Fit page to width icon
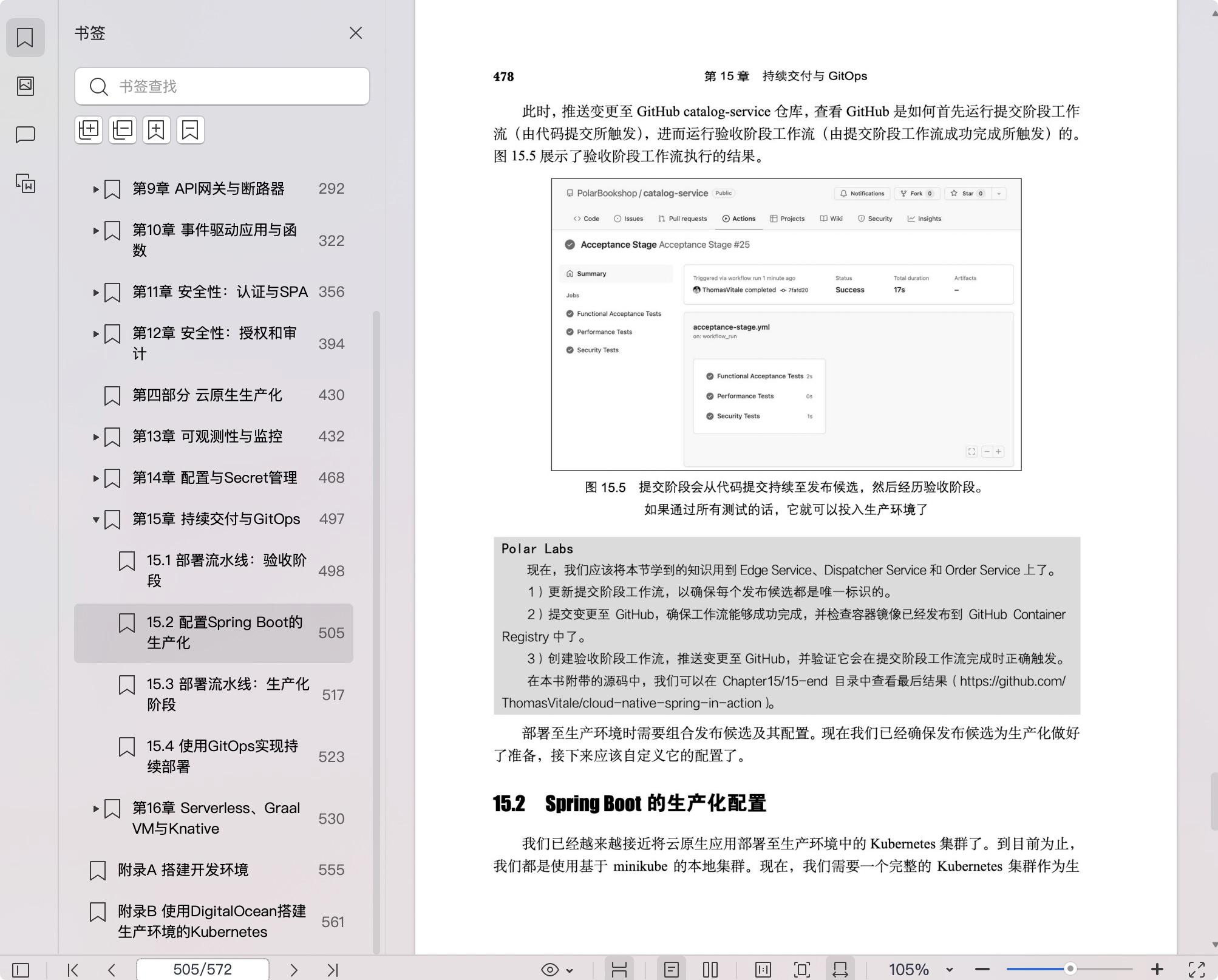Image resolution: width=1218 pixels, height=980 pixels. [x=840, y=969]
